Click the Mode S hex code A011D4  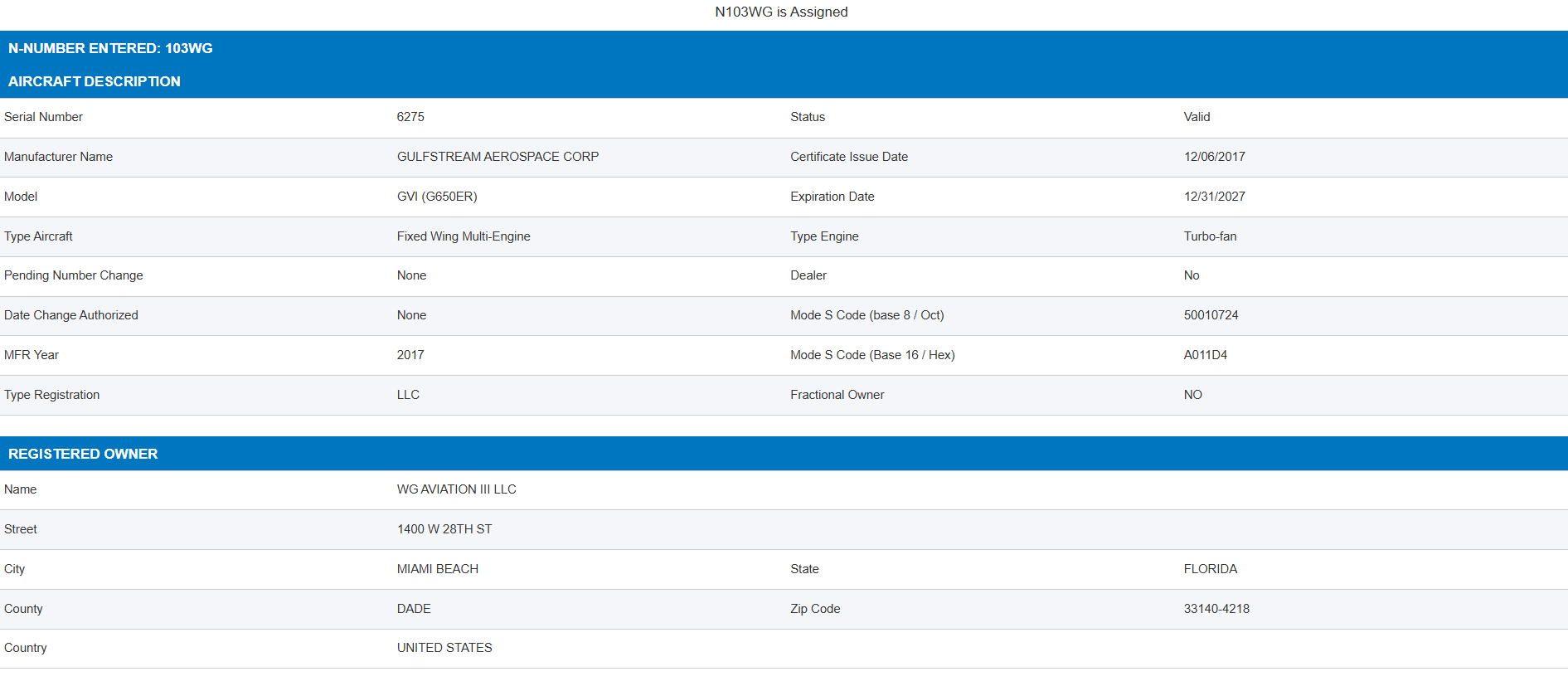pyautogui.click(x=1205, y=355)
